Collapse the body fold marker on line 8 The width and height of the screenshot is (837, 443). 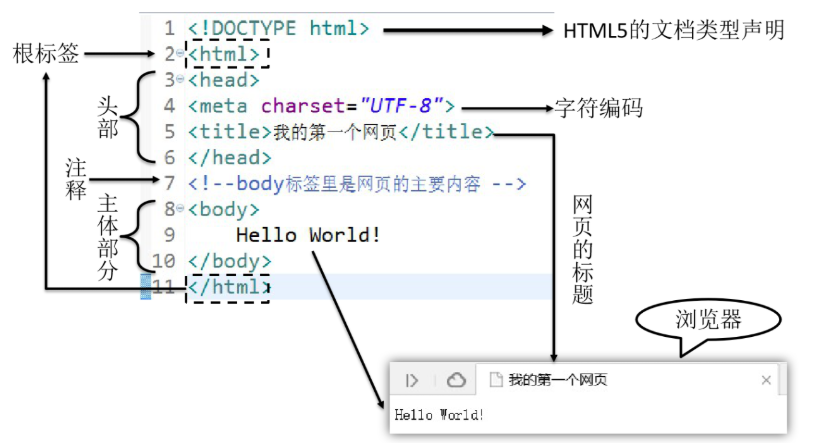pyautogui.click(x=180, y=209)
